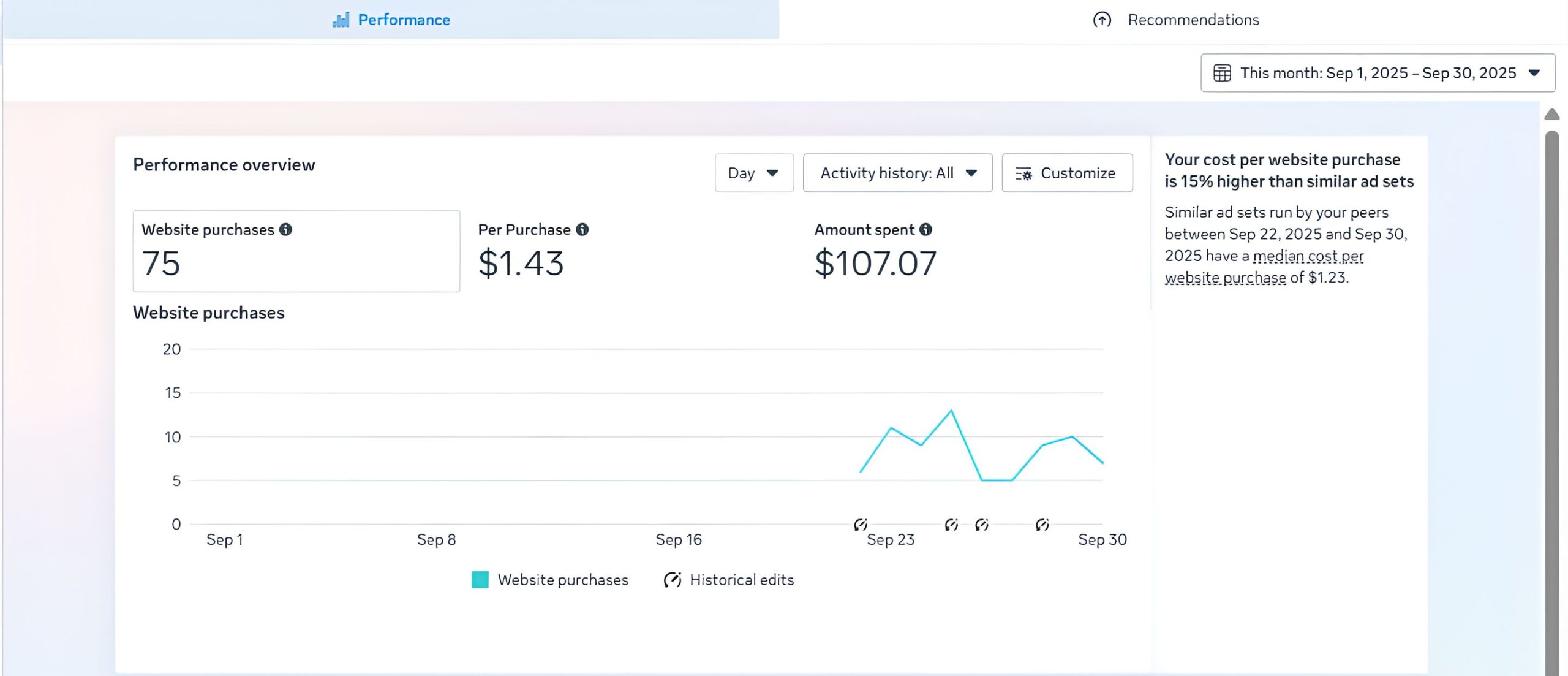
Task: Expand Activity history: All dropdown
Action: [x=897, y=173]
